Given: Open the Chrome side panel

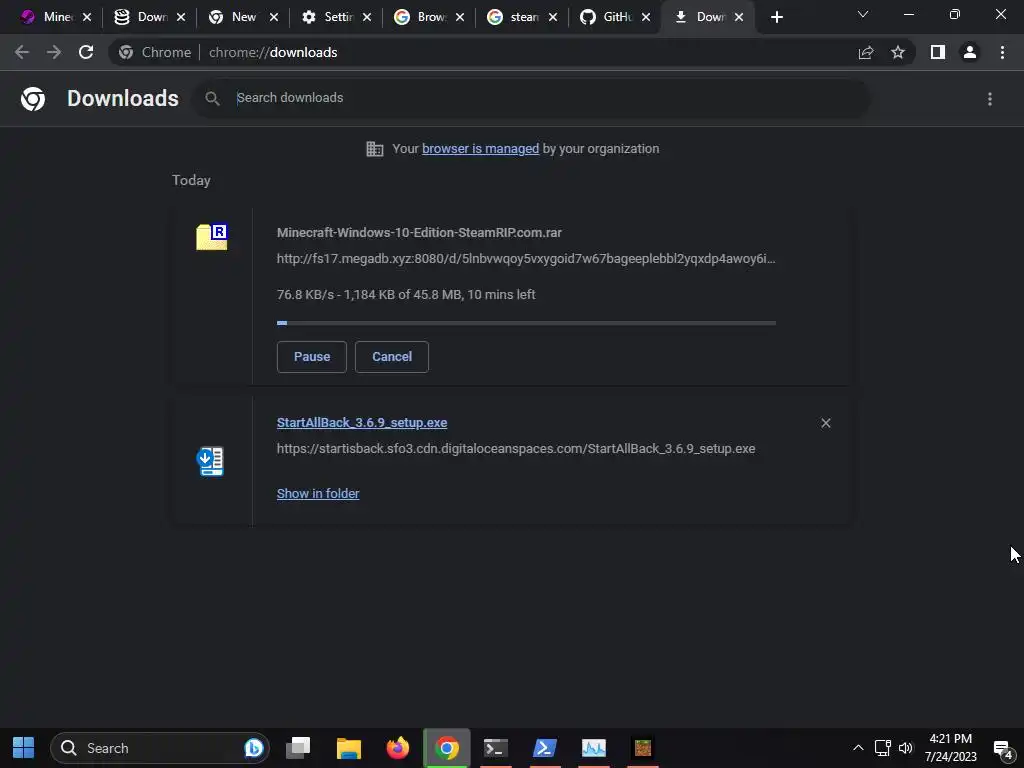Looking at the screenshot, I should [938, 52].
